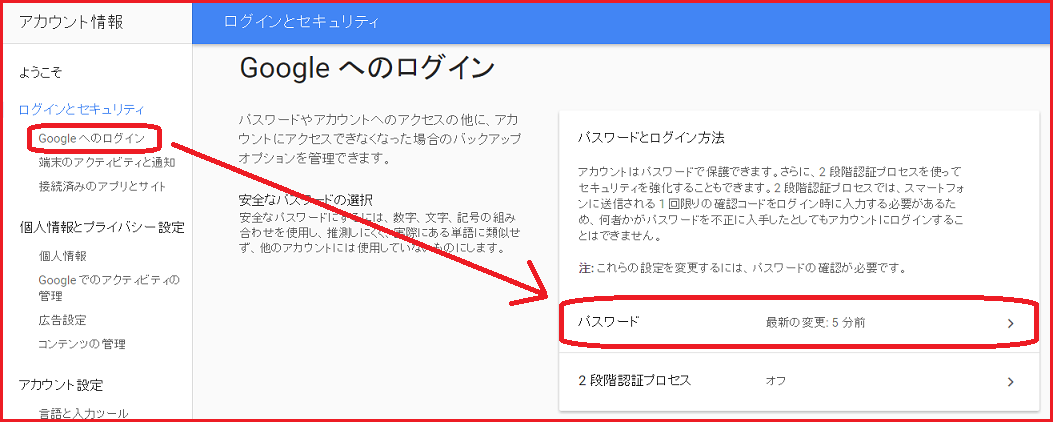1053x422 pixels.
Task: Click ログインとセキュリティ title in blue bar
Action: tap(302, 22)
